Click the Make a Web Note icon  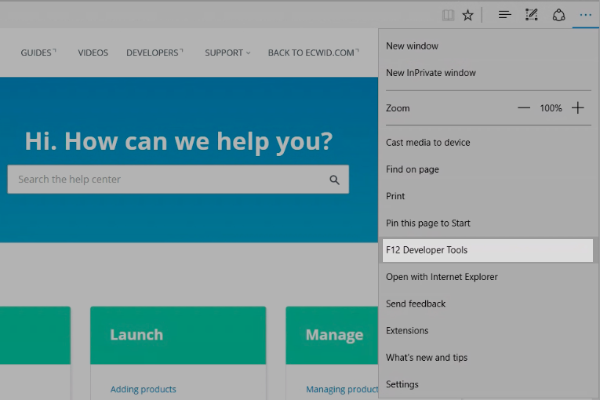pos(532,15)
